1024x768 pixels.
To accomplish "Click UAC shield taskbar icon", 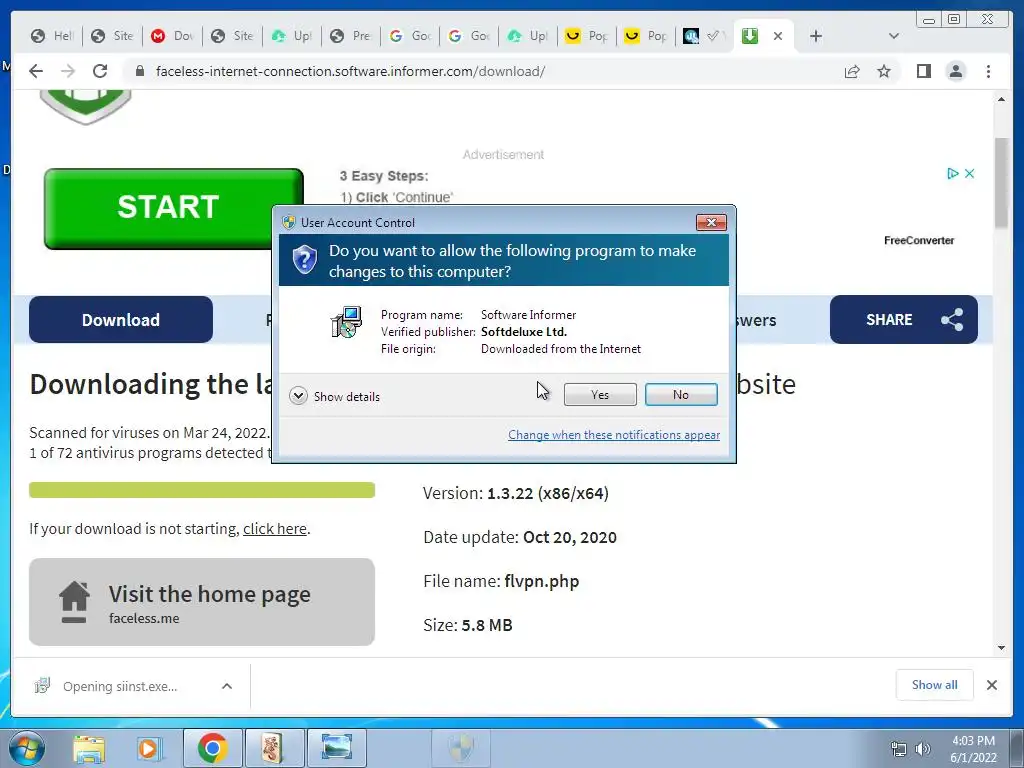I will click(462, 748).
